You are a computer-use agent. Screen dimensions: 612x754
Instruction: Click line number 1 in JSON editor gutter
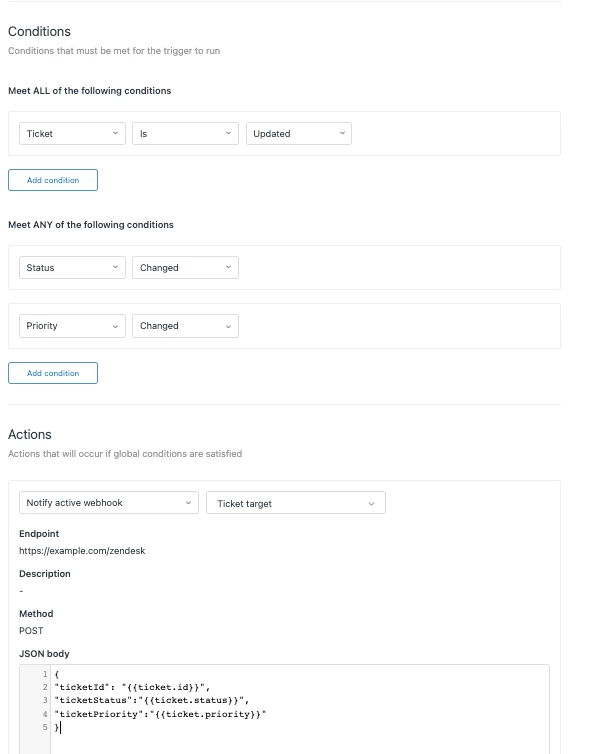coord(45,674)
